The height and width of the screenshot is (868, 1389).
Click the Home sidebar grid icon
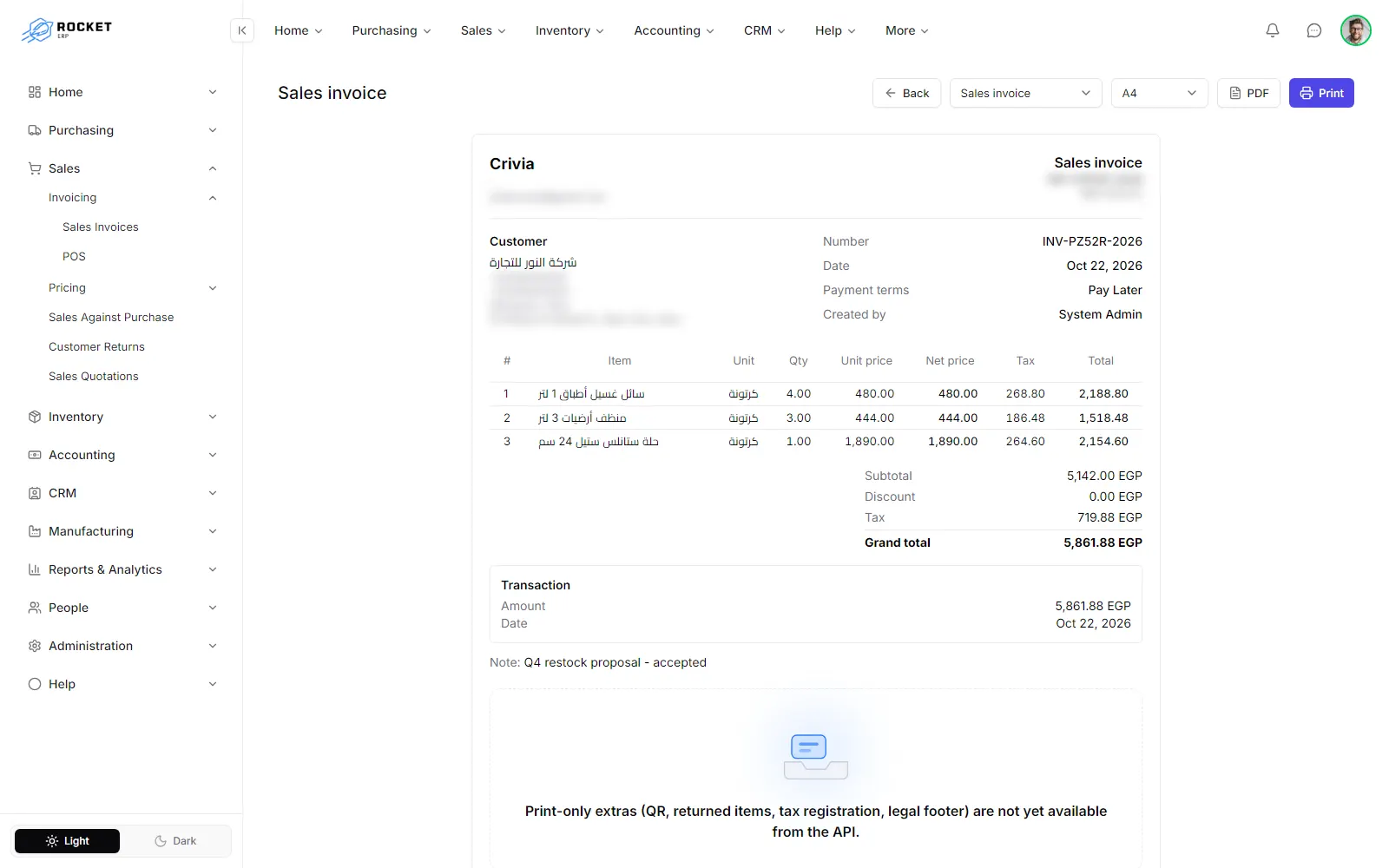[35, 92]
